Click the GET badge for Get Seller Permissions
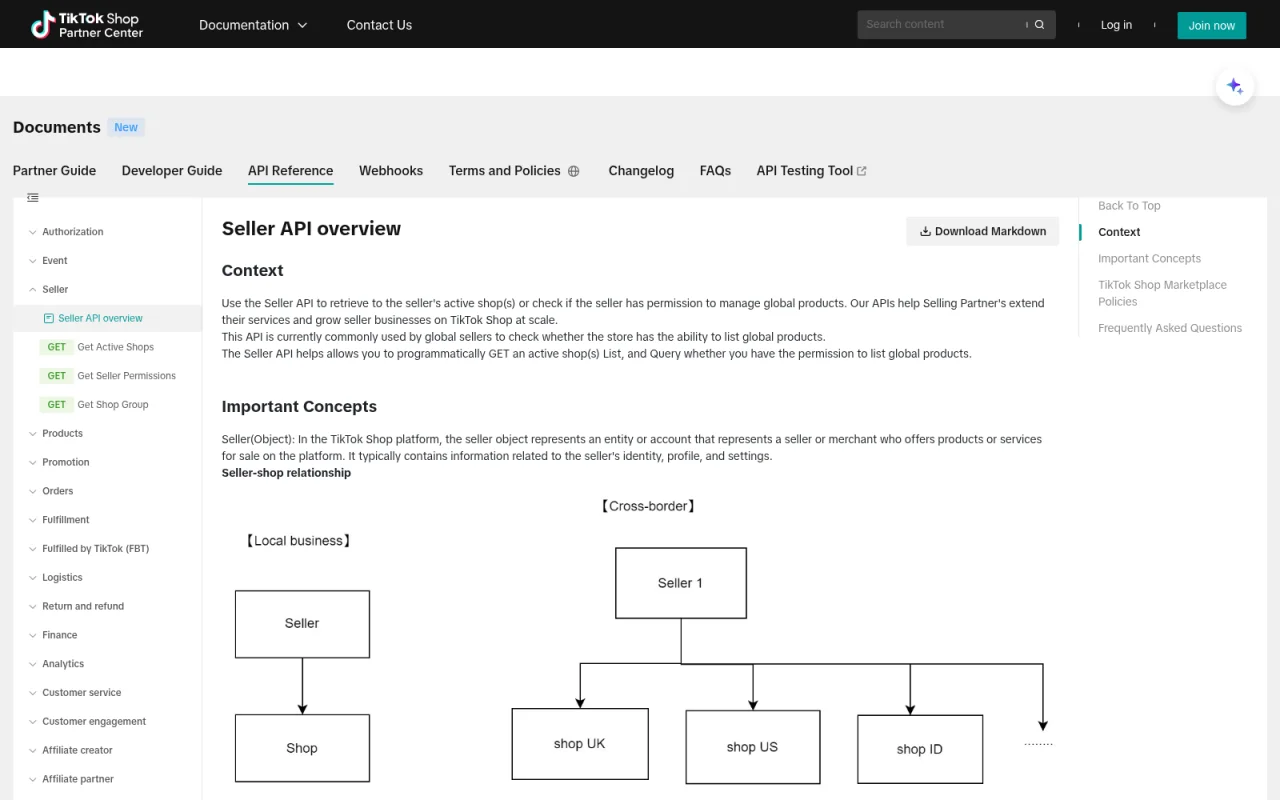 pyautogui.click(x=57, y=376)
